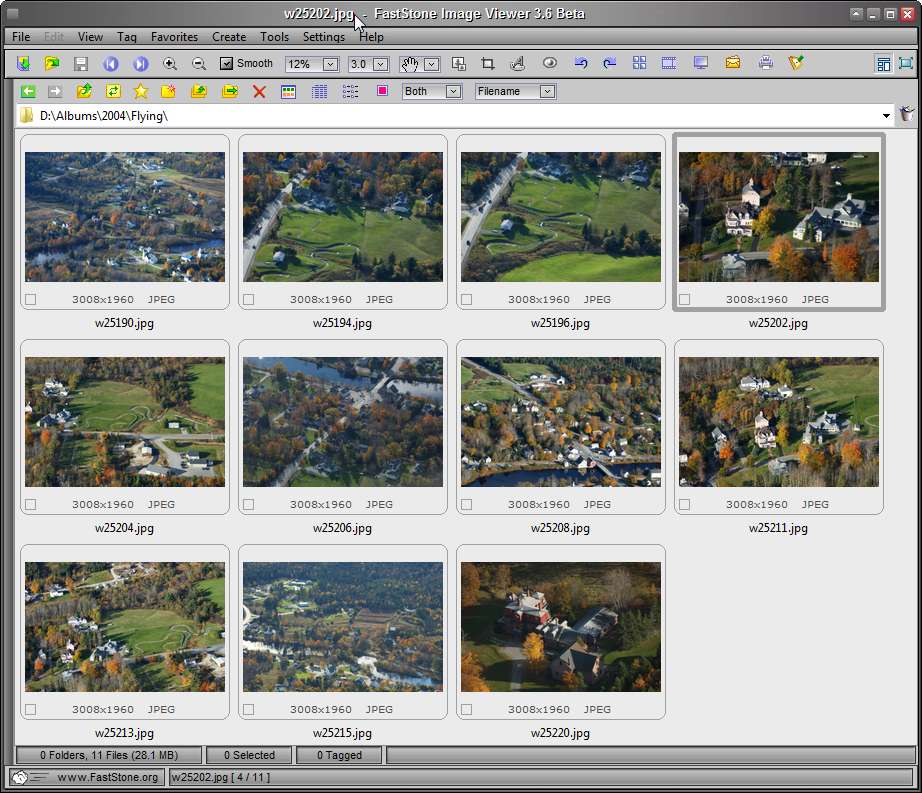922x793 pixels.
Task: Tick the checkbox for w25208.jpg
Action: (467, 504)
